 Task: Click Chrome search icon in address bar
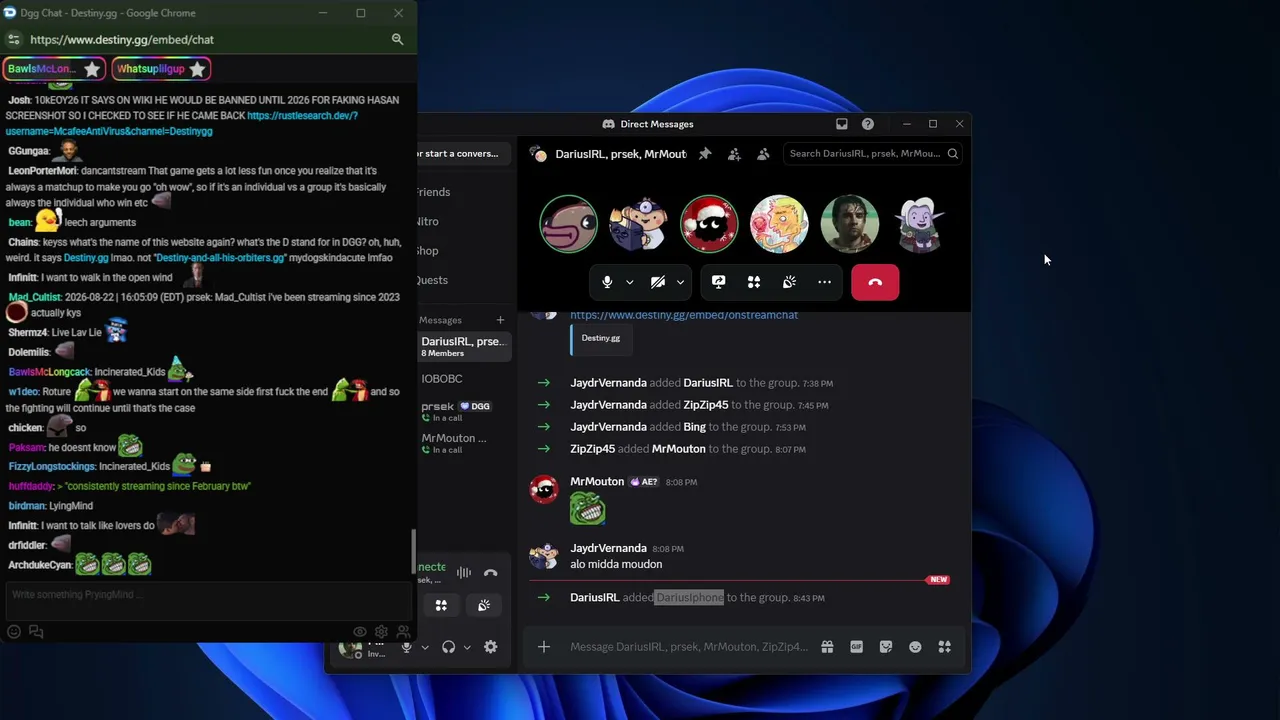[397, 40]
